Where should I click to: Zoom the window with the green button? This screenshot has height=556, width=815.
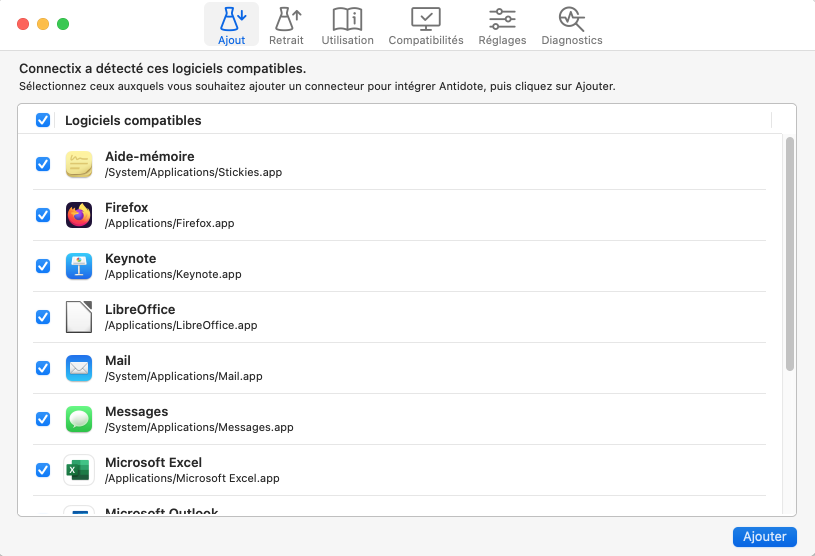63,24
